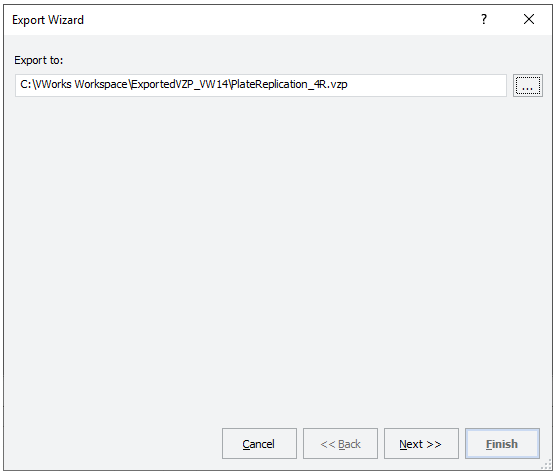Click the << Back button
Screen dimensions: 556x475
click(340, 443)
